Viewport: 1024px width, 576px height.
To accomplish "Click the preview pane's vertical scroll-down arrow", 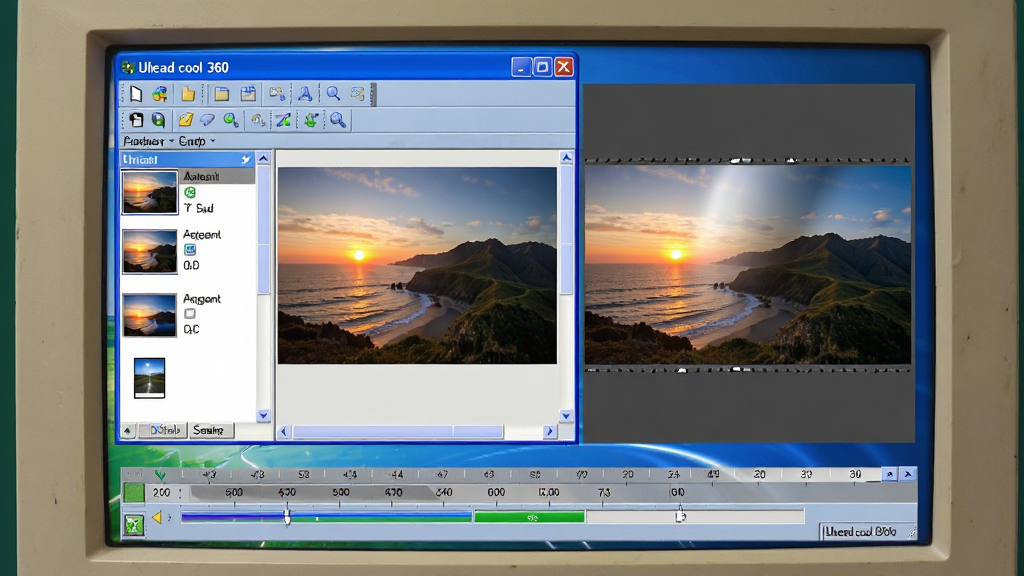I will 566,416.
